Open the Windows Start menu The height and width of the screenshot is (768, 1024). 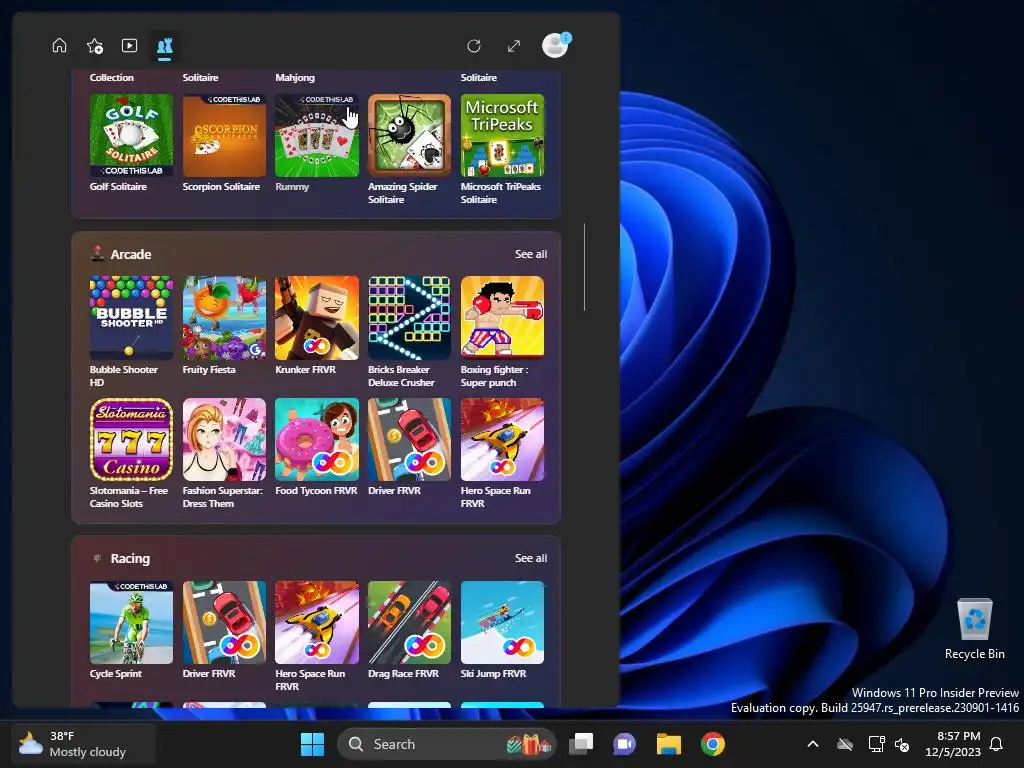(x=312, y=744)
